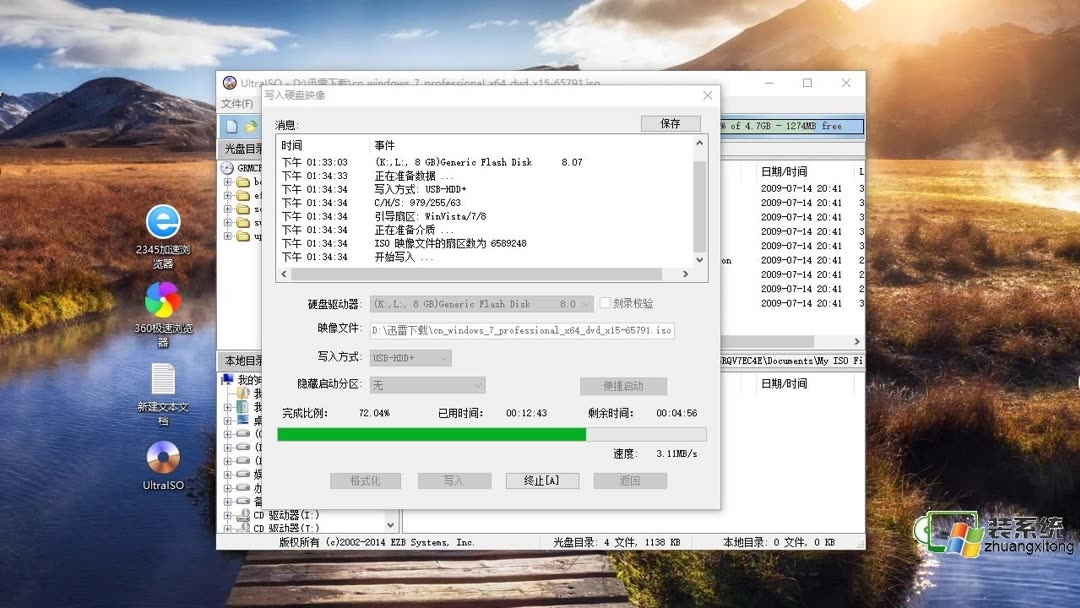The height and width of the screenshot is (608, 1080).
Task: Click the New ISO document toolbar icon
Action: 233,127
